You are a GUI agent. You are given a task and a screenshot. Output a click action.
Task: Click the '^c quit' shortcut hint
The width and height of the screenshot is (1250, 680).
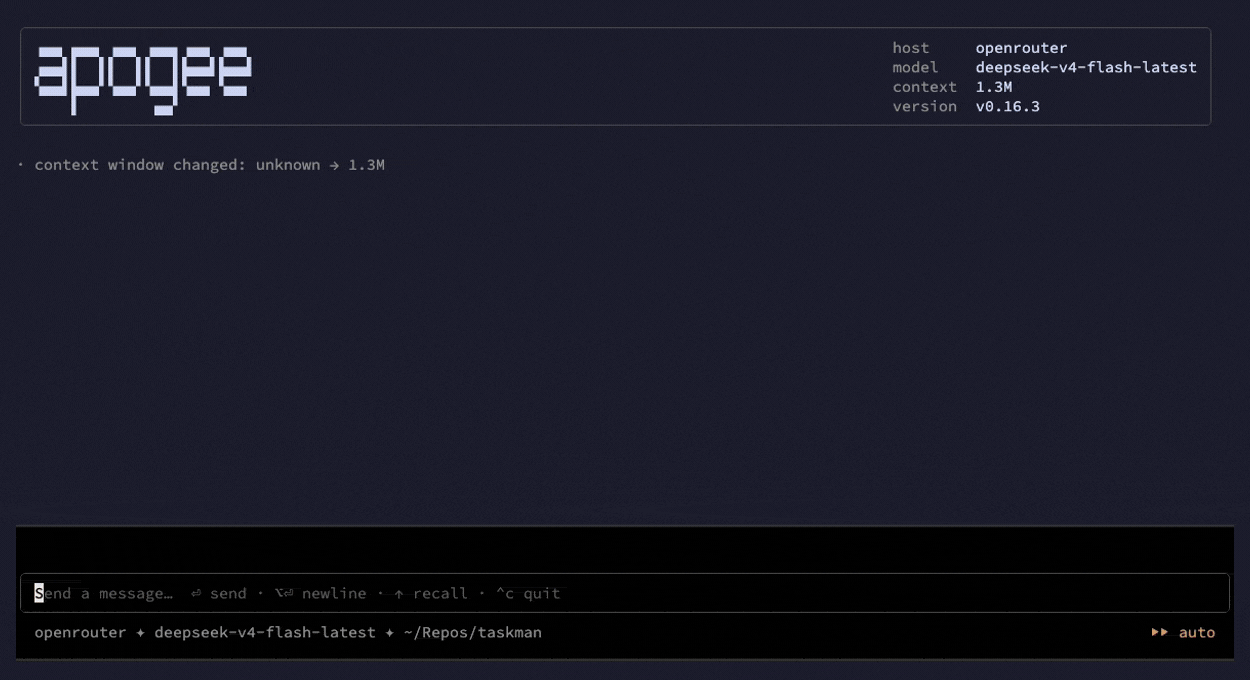(528, 593)
